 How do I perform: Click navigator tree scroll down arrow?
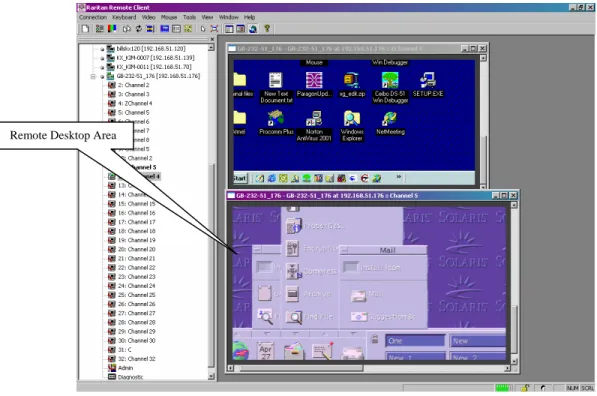pyautogui.click(x=211, y=376)
